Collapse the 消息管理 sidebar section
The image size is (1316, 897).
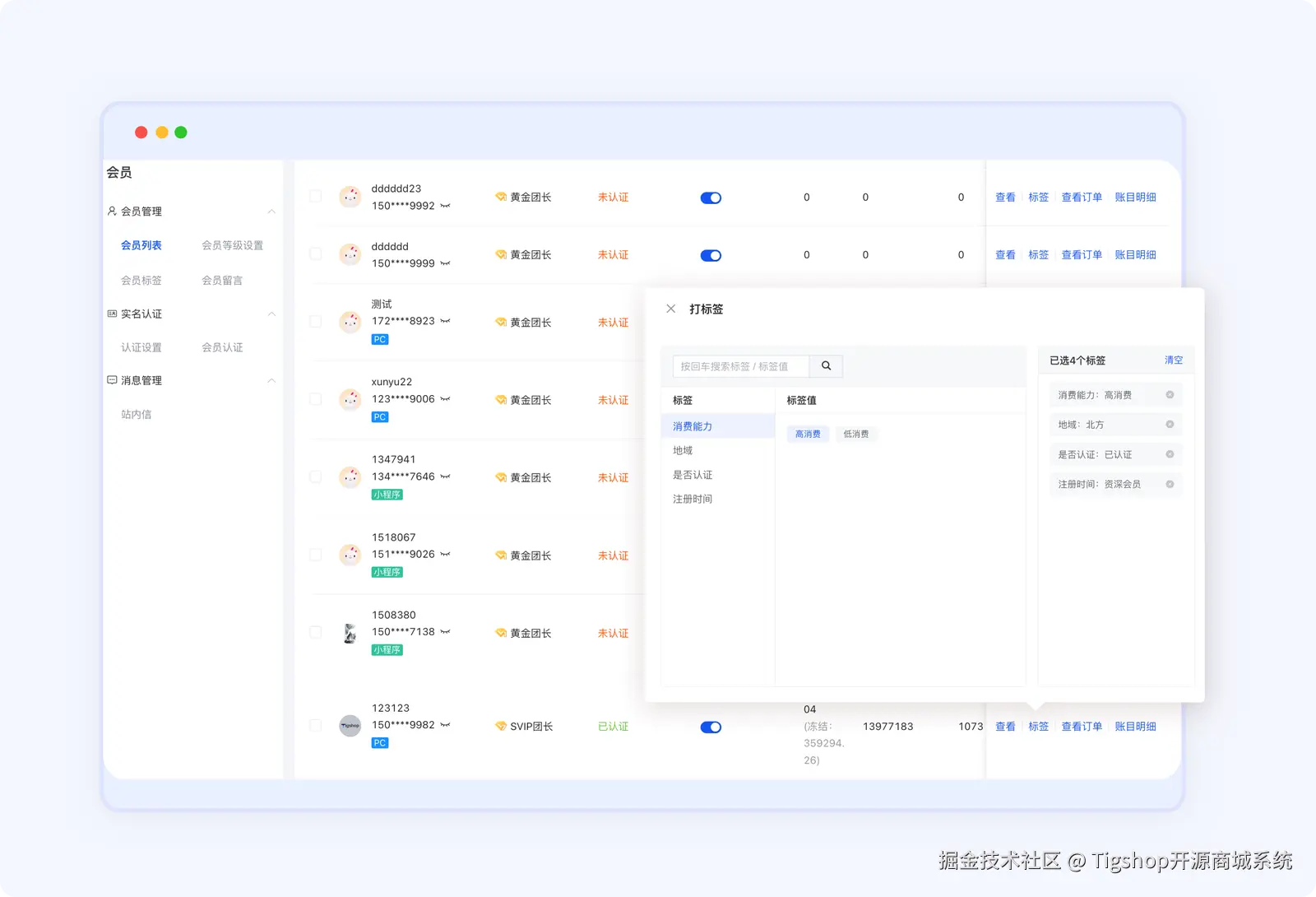[x=271, y=380]
